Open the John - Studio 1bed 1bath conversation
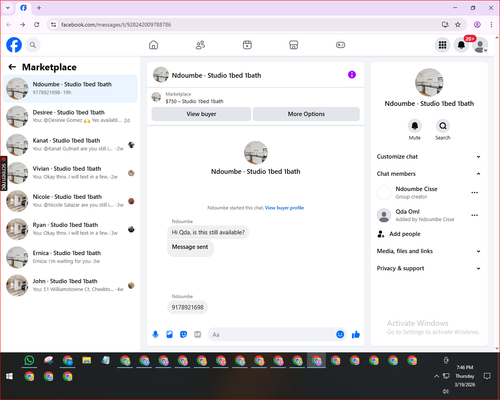This screenshot has width=500, height=400. pyautogui.click(x=70, y=285)
